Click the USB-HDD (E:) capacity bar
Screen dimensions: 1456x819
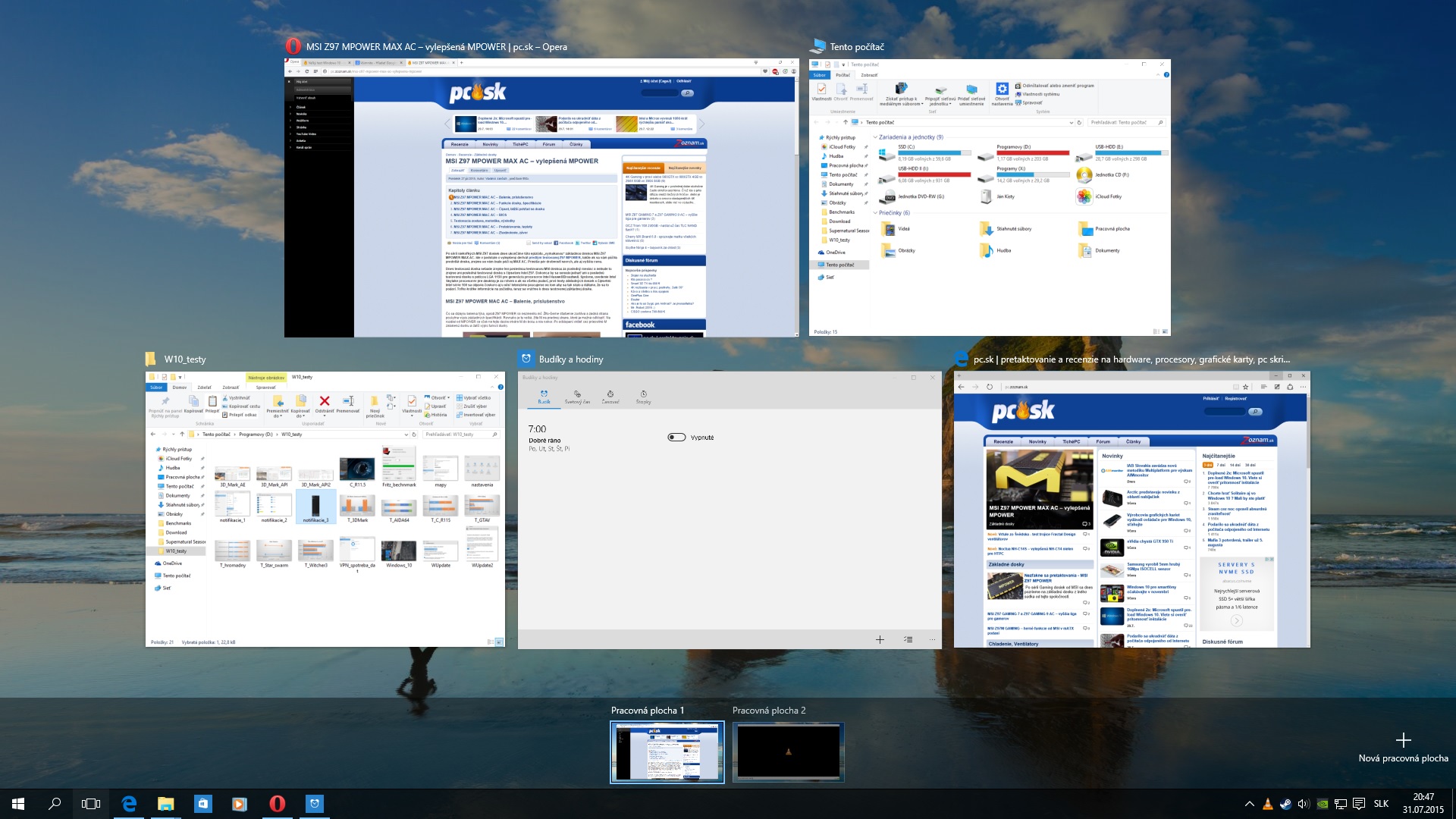point(1131,152)
